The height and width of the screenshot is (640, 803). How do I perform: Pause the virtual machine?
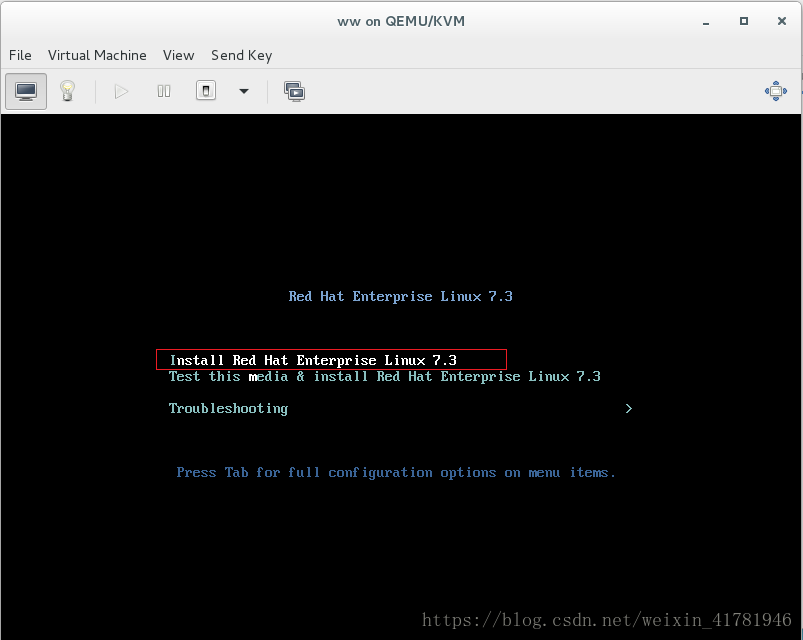pos(164,92)
